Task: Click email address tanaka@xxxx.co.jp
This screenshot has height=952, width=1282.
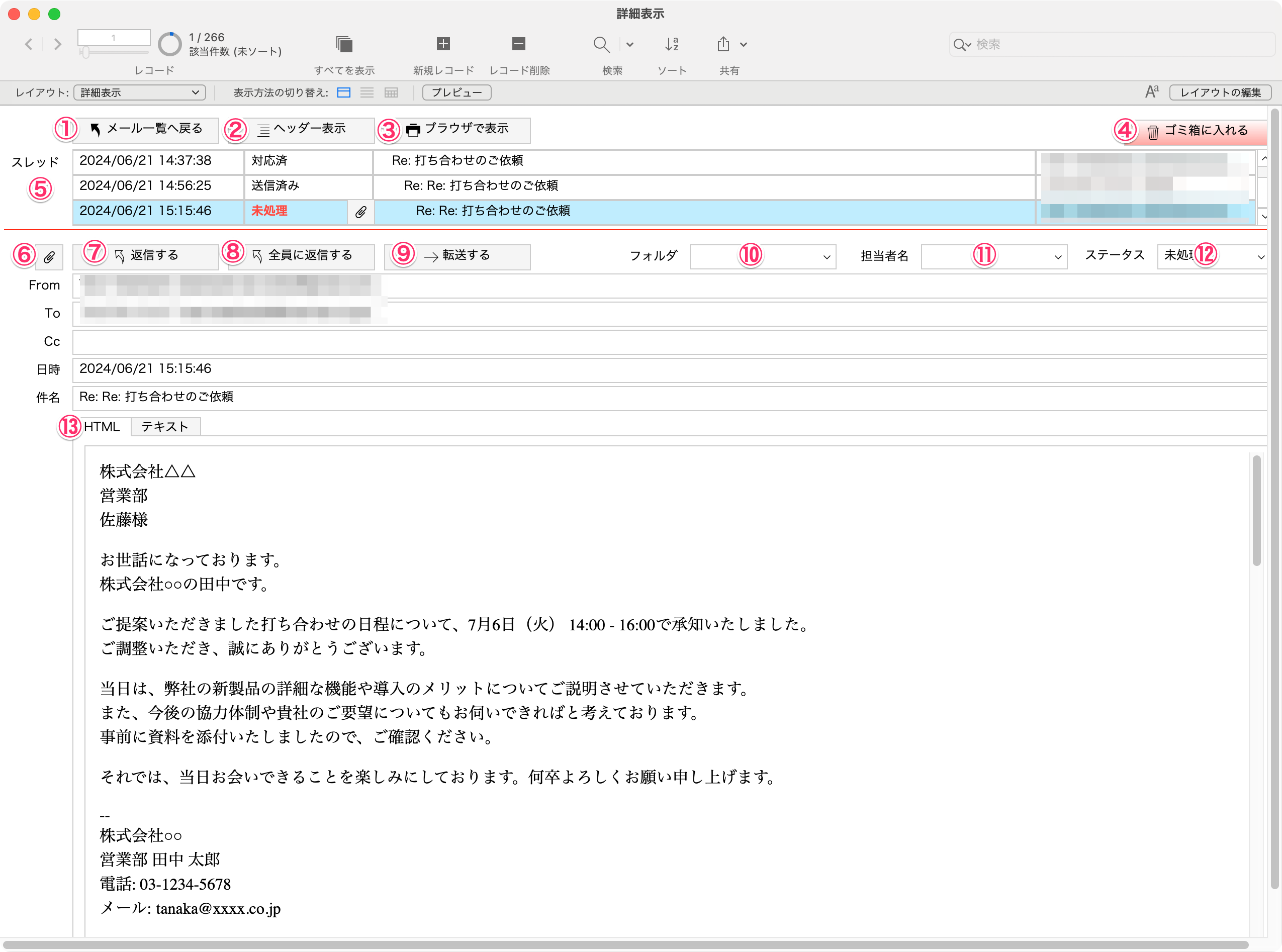Action: tap(219, 909)
